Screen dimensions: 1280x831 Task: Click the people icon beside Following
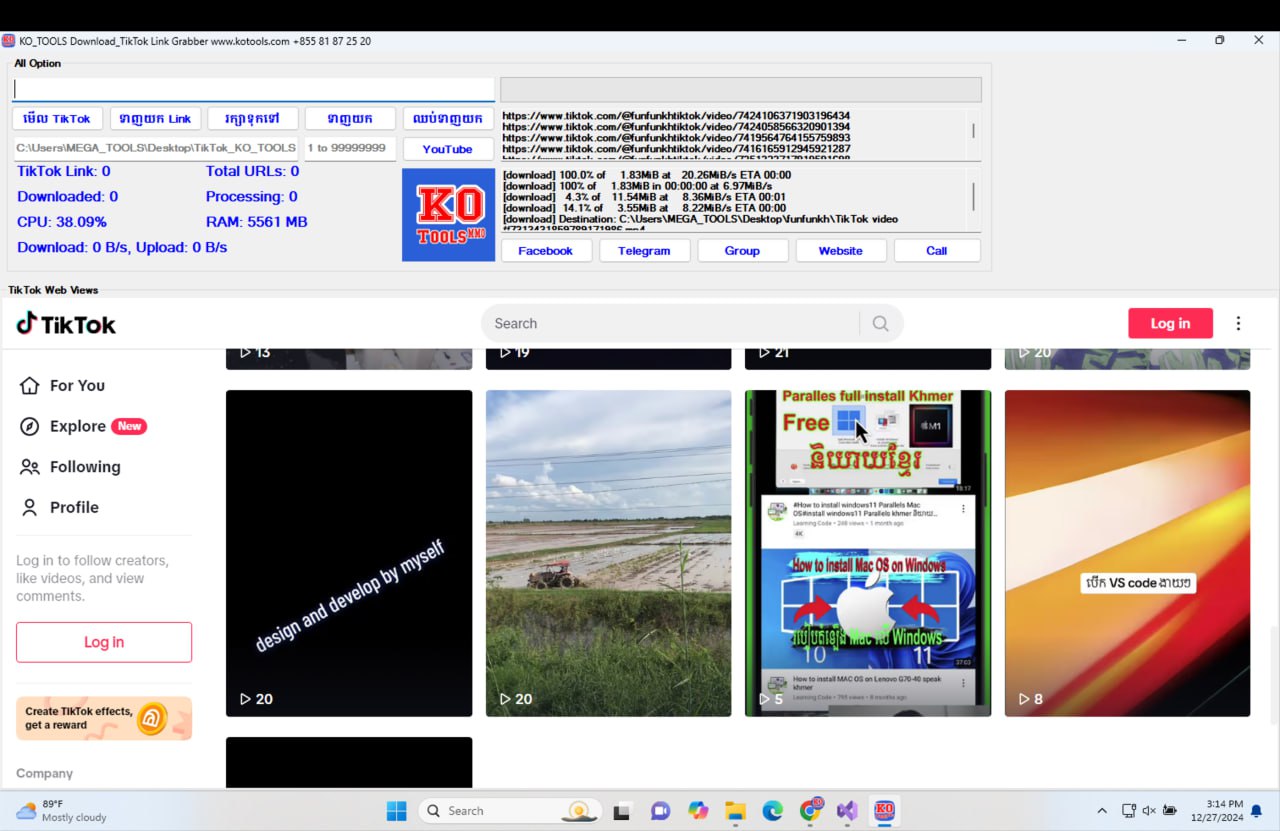point(30,467)
